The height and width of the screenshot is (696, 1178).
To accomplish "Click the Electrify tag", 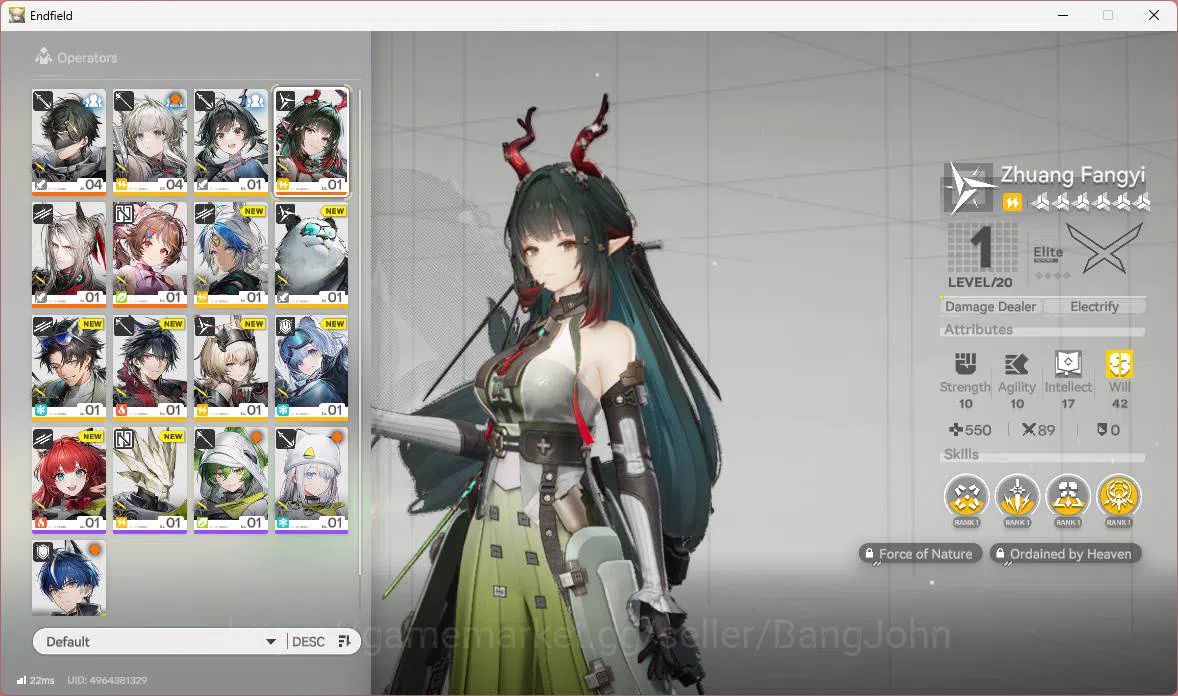I will (x=1095, y=306).
